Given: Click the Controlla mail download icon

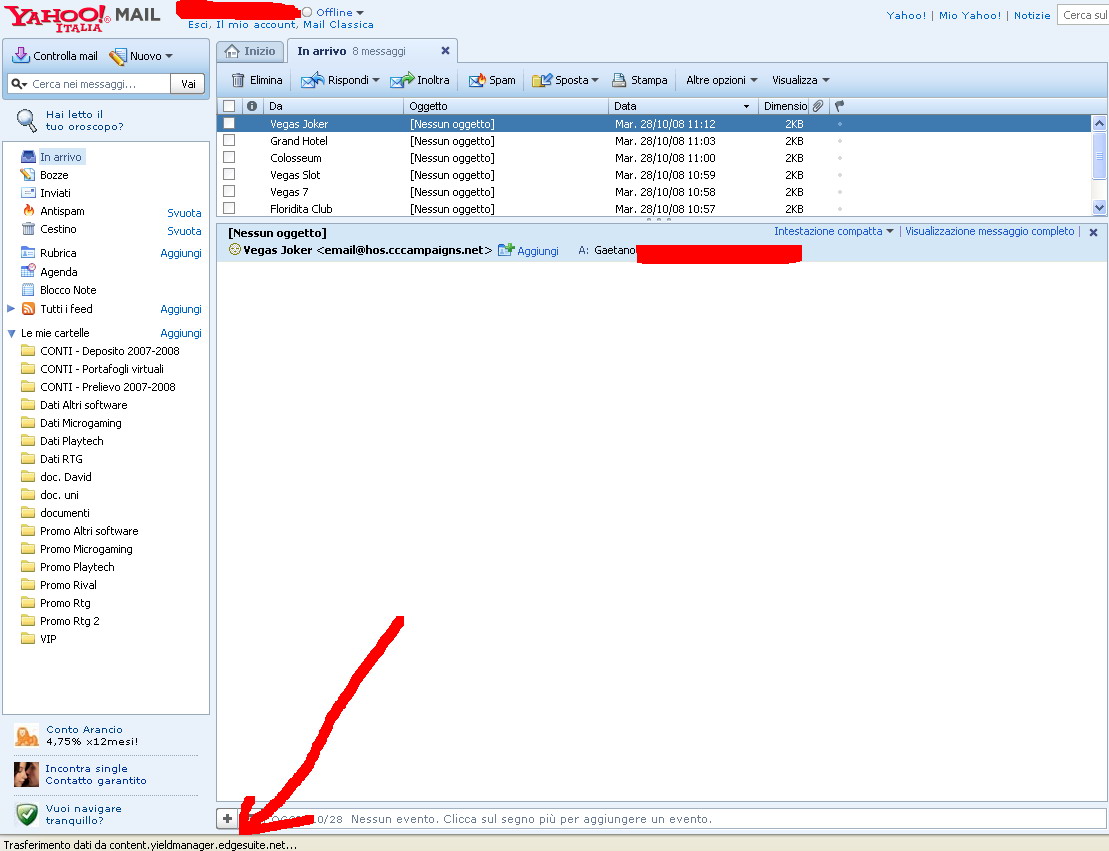Looking at the screenshot, I should 21,55.
